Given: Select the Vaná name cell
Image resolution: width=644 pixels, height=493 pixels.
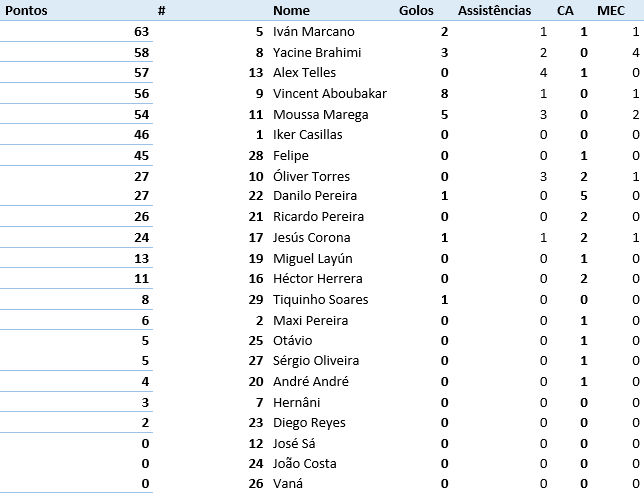Looking at the screenshot, I should (x=288, y=484).
